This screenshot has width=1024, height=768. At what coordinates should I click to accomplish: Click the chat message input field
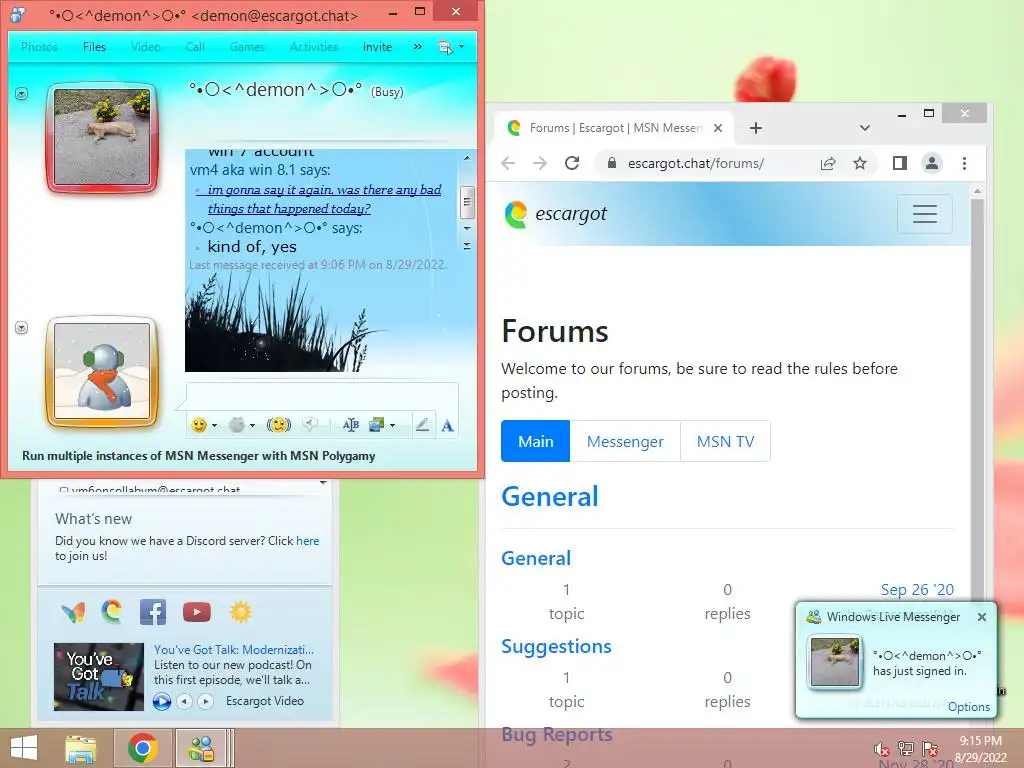pos(322,397)
